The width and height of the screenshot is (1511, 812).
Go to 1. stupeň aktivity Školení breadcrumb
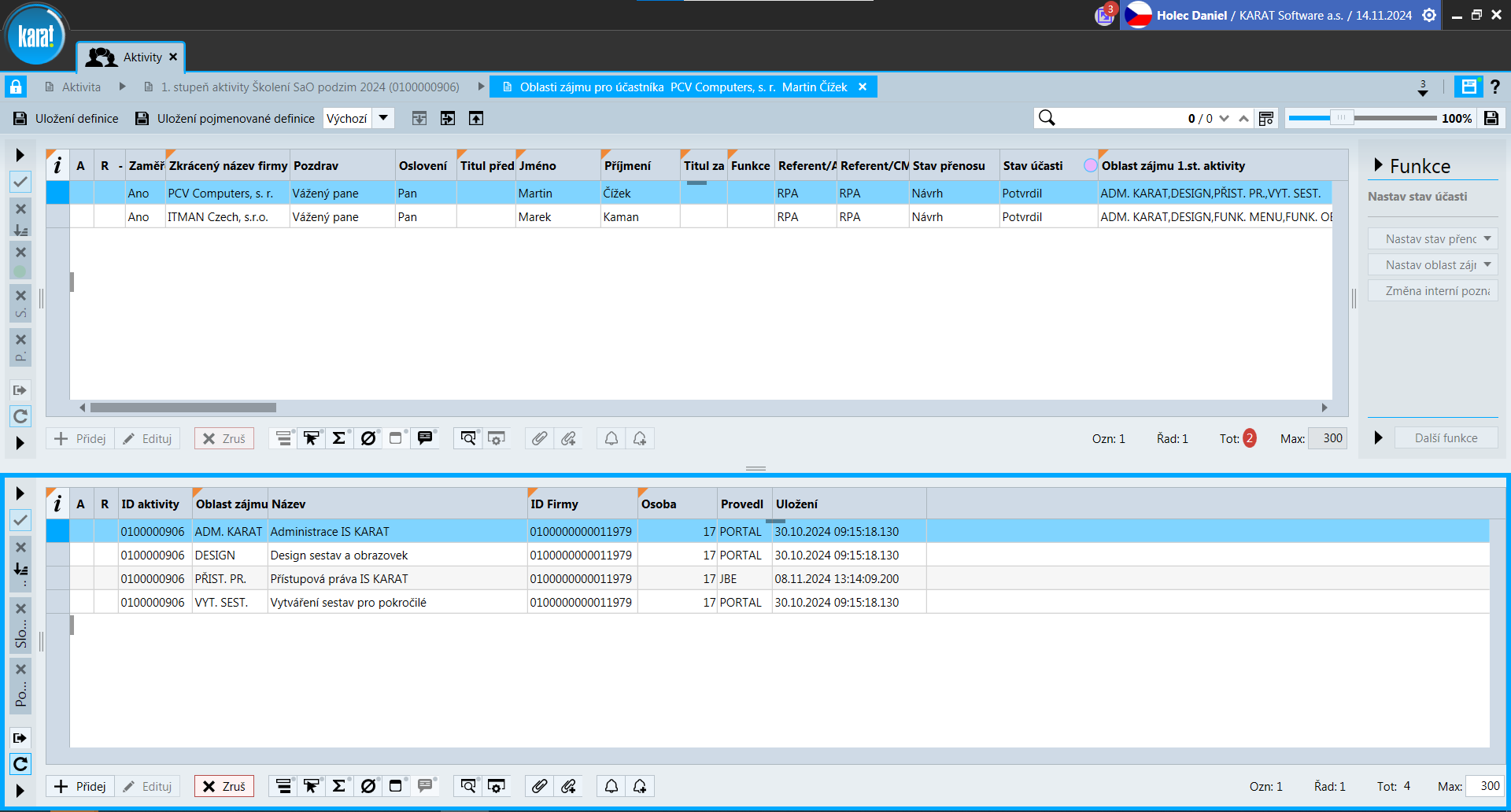click(x=302, y=87)
